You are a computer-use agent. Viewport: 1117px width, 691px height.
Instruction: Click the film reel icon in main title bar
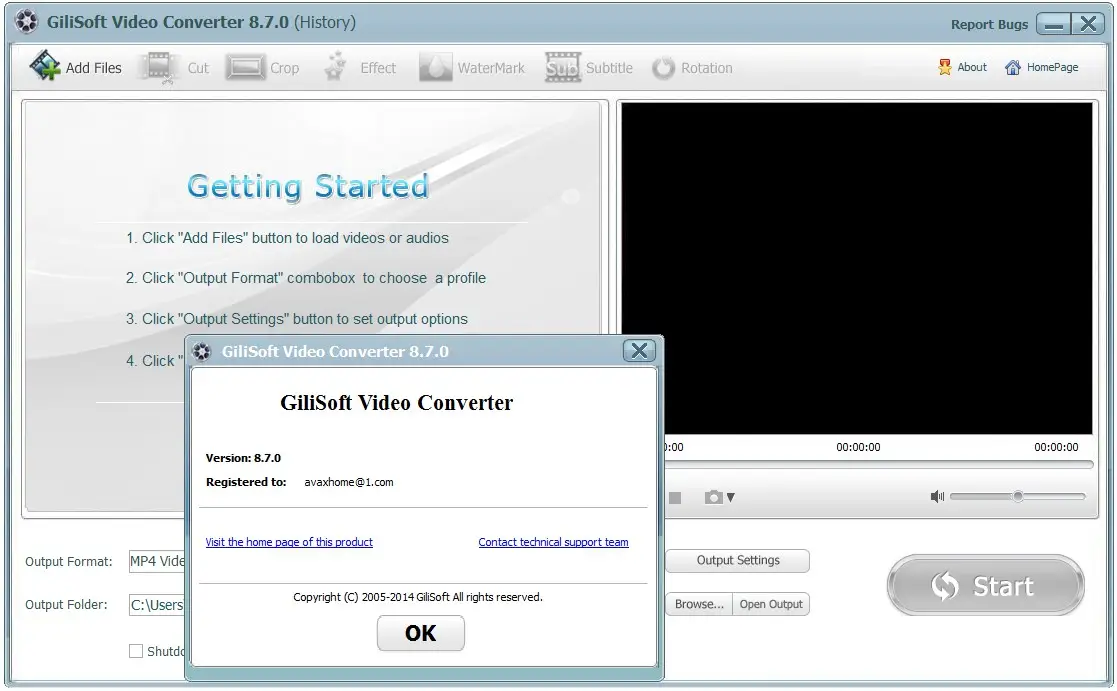click(26, 22)
